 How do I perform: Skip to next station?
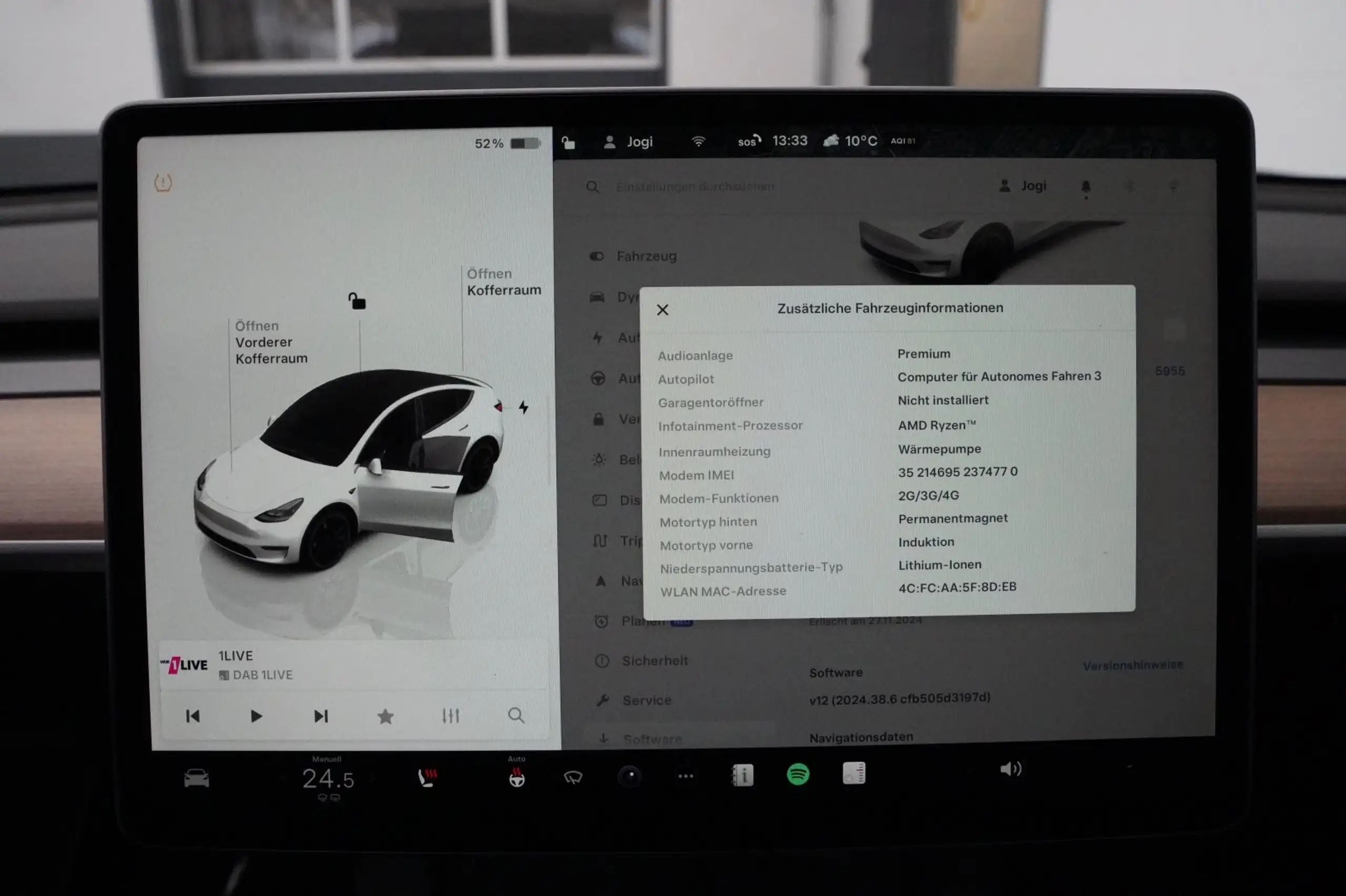pyautogui.click(x=321, y=716)
